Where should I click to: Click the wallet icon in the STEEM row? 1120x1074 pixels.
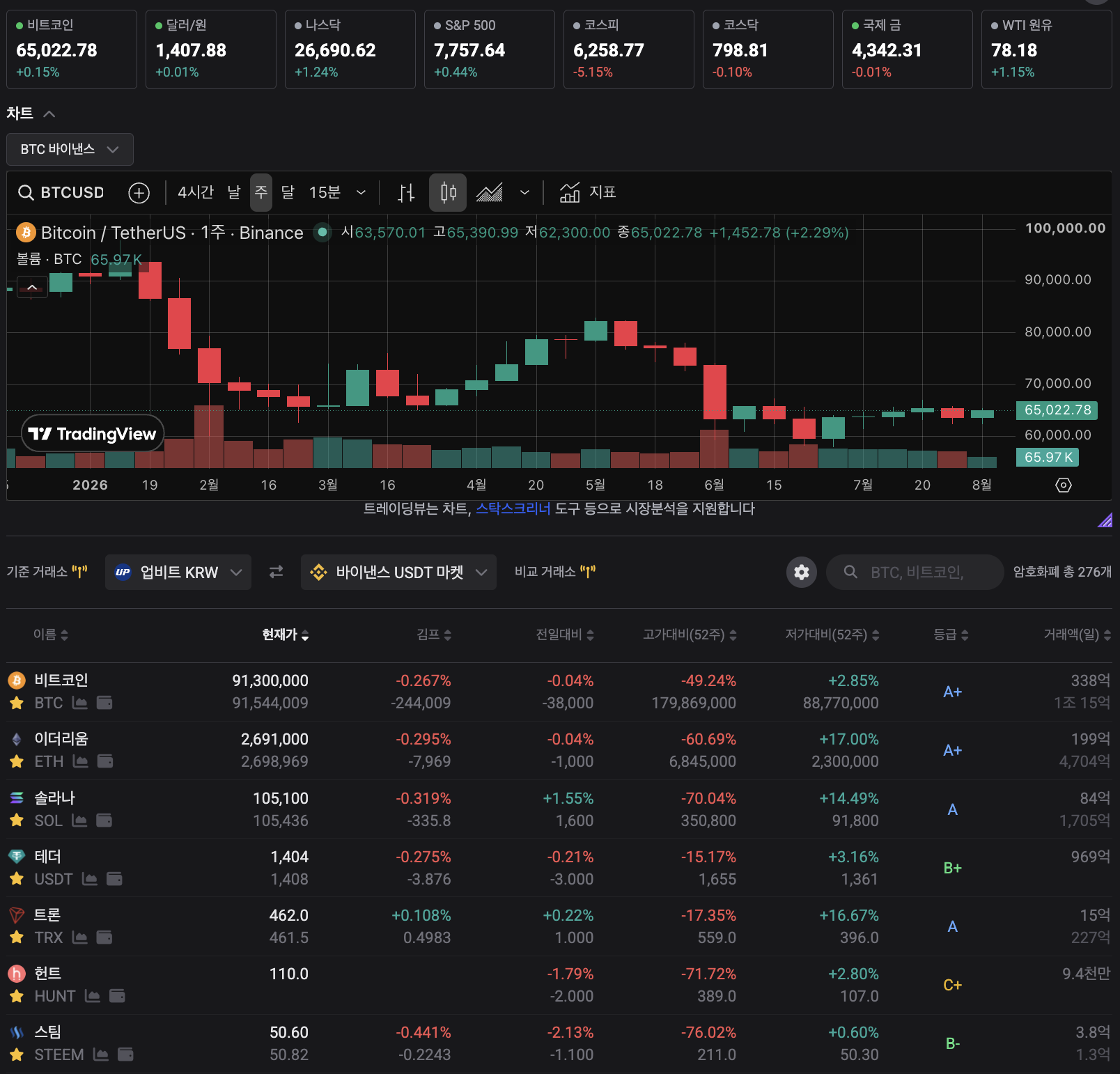click(125, 1054)
